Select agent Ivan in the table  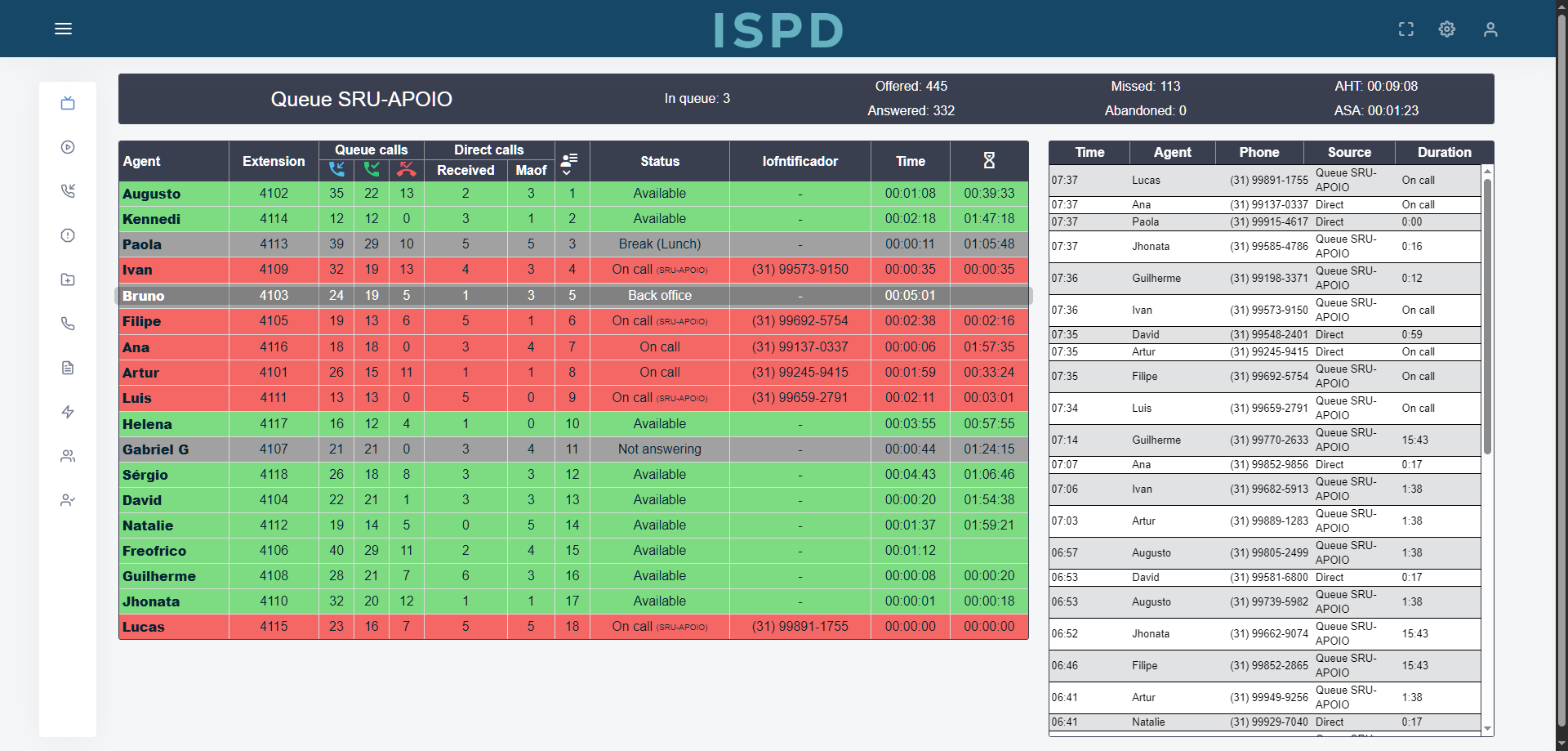137,270
